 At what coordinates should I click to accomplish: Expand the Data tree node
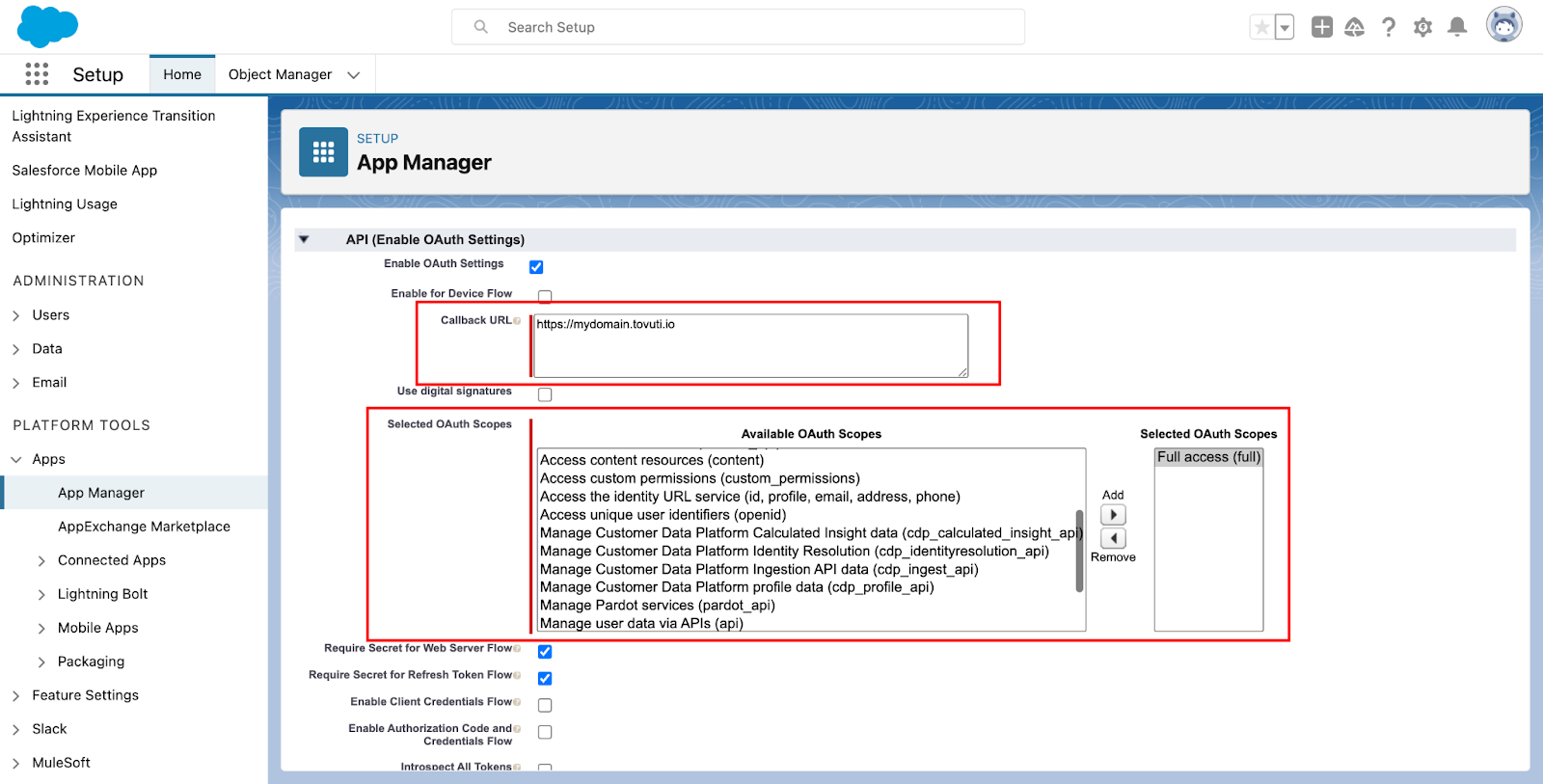16,349
